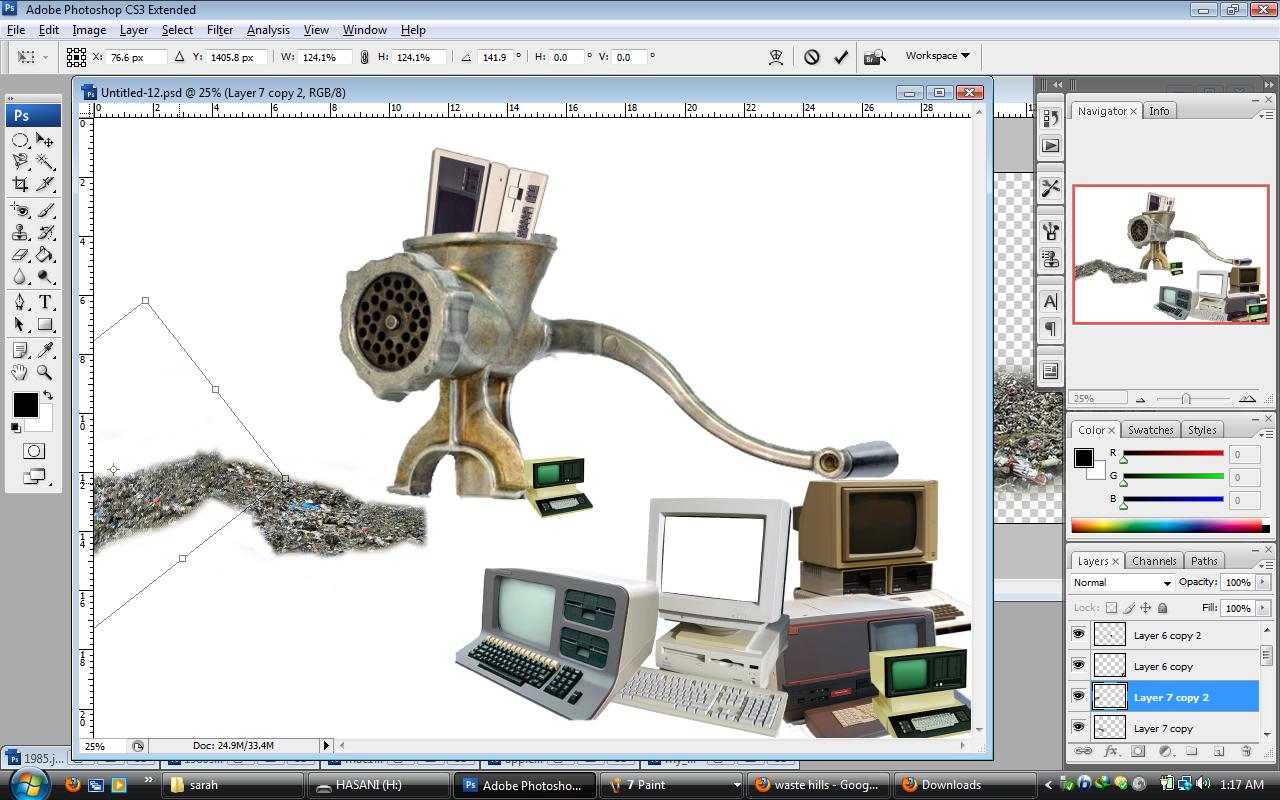
Task: Toggle lock all for the layer
Action: click(1162, 608)
